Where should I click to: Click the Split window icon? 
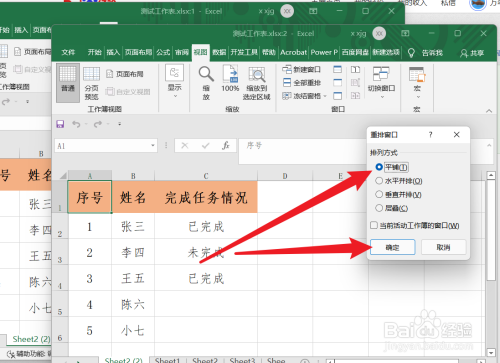click(x=337, y=69)
